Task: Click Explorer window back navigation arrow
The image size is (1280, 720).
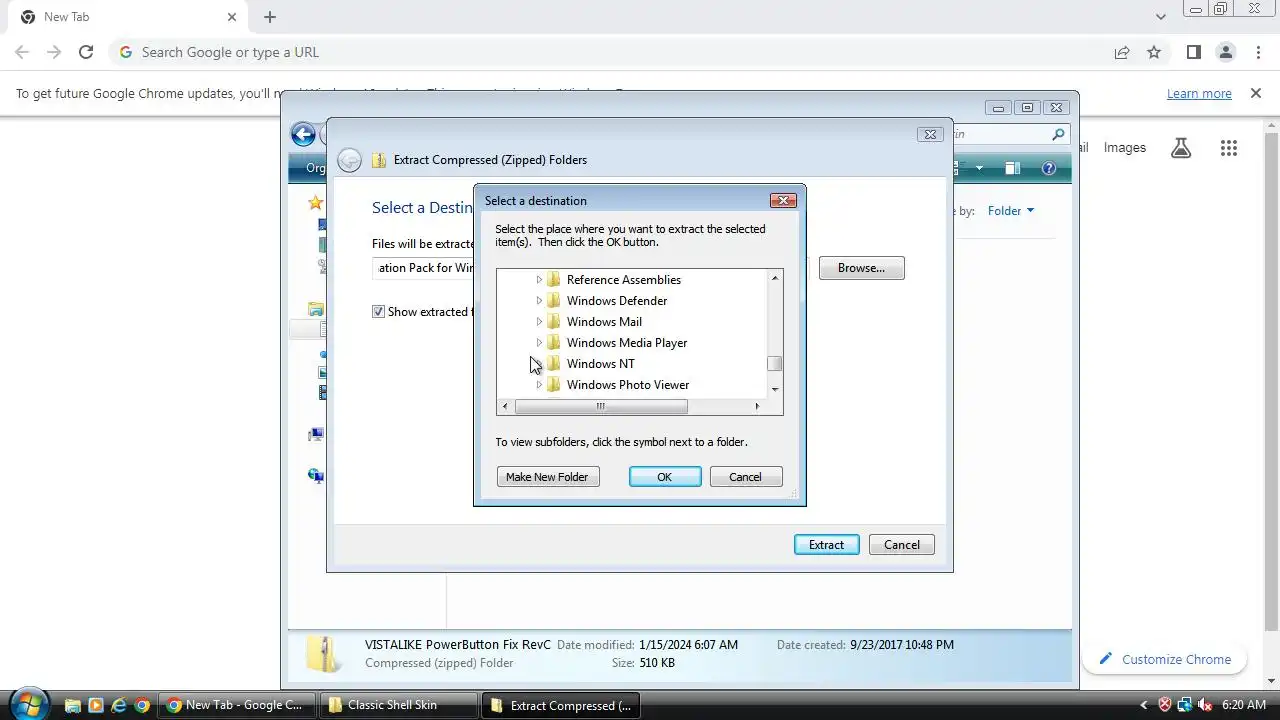Action: [303, 134]
